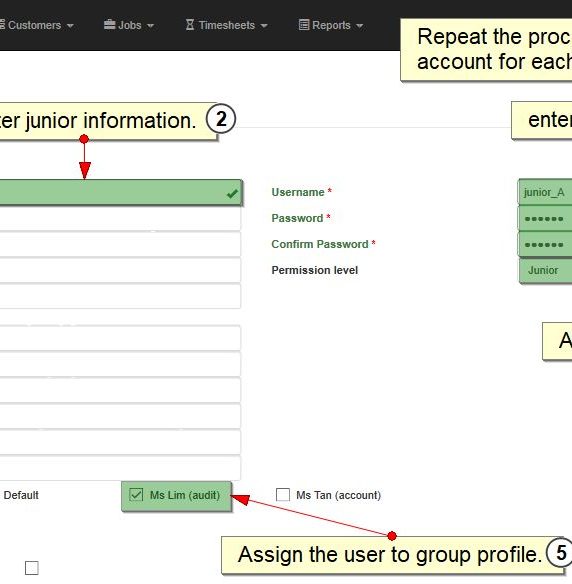The height and width of the screenshot is (584, 572).
Task: Click the briefcase icon beside Jobs
Action: click(109, 25)
